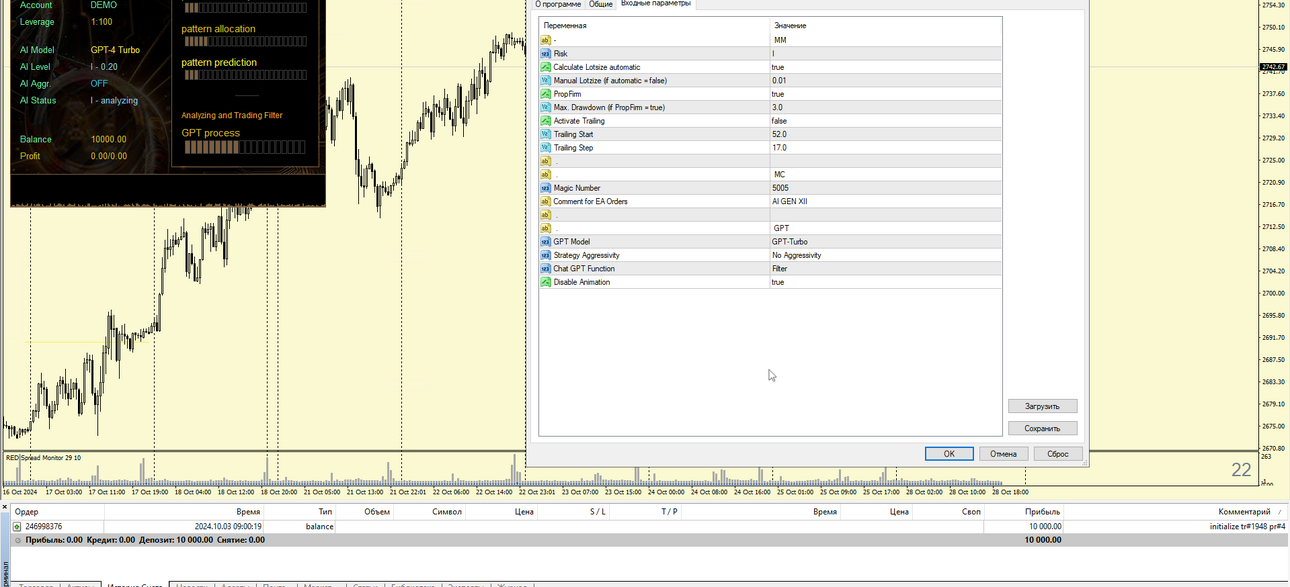Click the icon beside the Magic Number row
The image size is (1290, 587).
545,188
